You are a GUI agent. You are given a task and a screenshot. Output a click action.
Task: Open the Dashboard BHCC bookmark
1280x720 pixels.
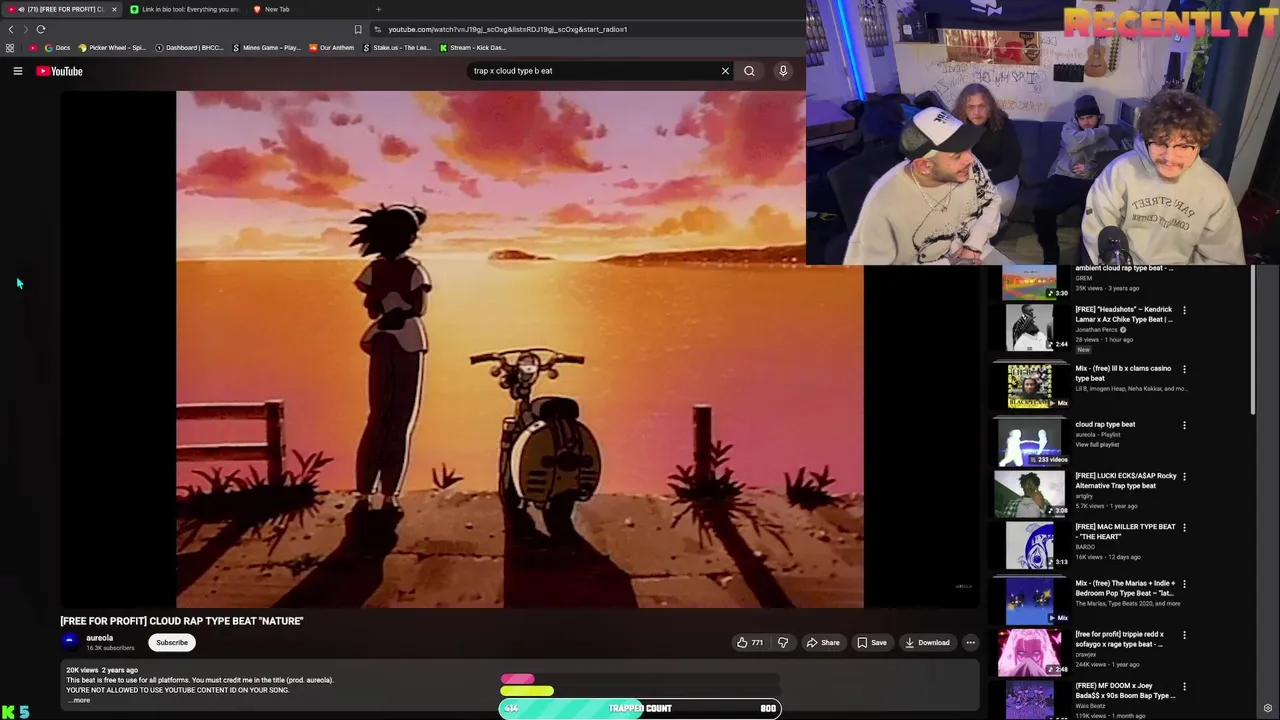pyautogui.click(x=189, y=48)
